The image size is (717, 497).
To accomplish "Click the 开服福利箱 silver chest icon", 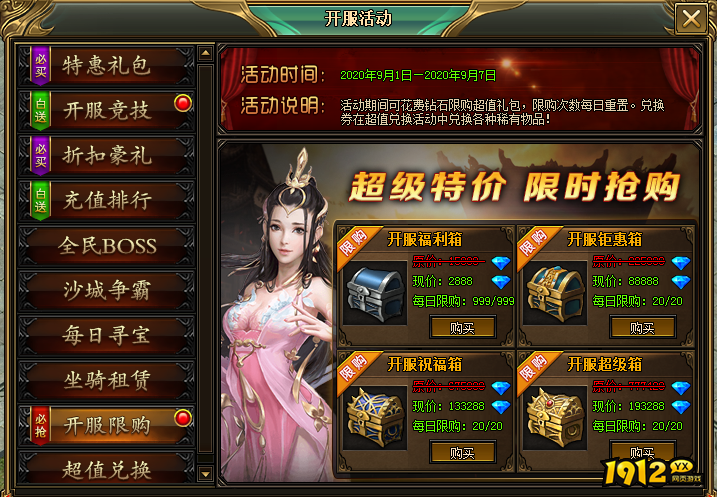I will [375, 293].
